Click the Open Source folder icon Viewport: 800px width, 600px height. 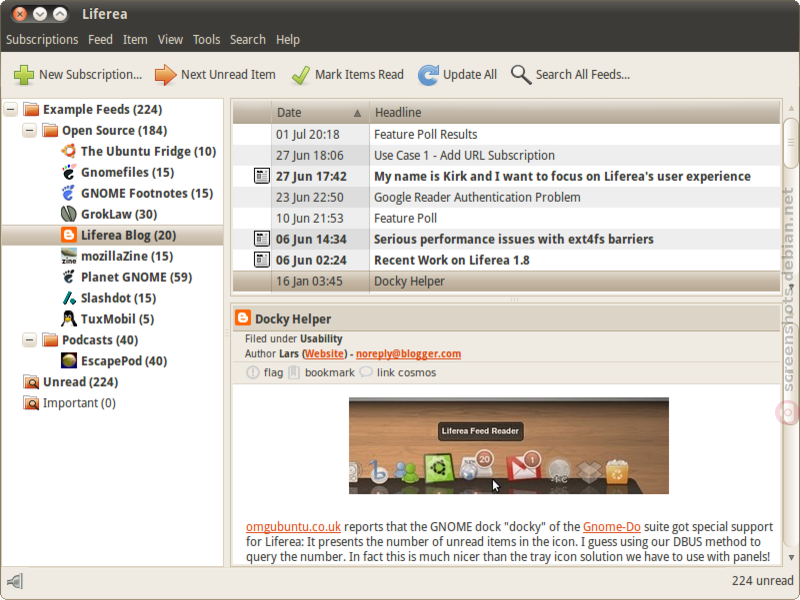click(x=50, y=130)
